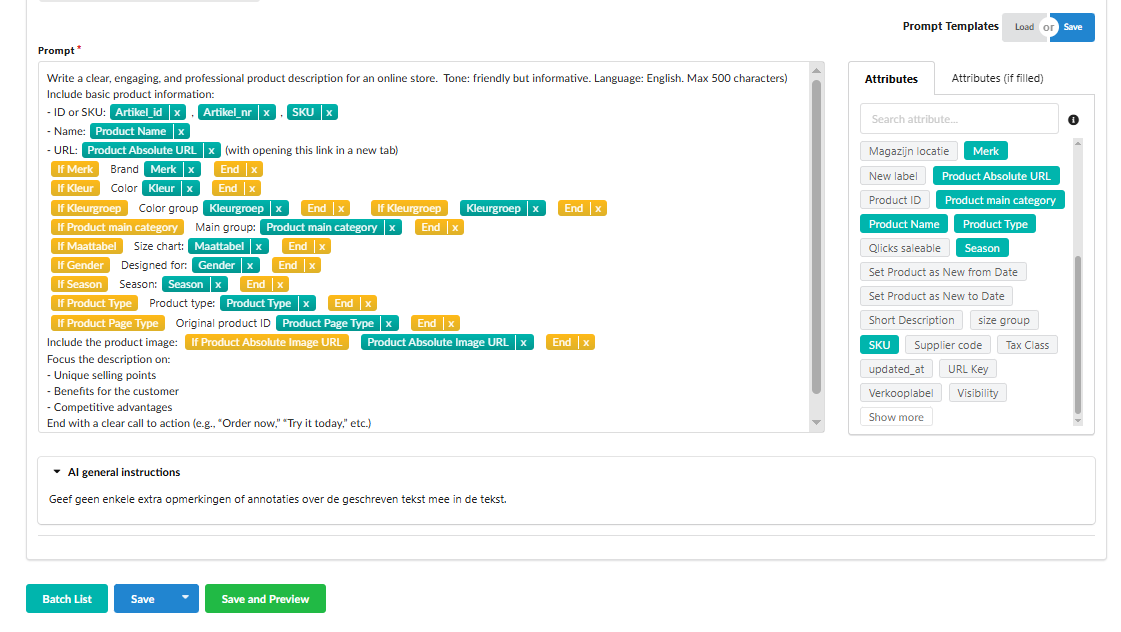Remove Product Type tag in prompt line

pos(306,304)
